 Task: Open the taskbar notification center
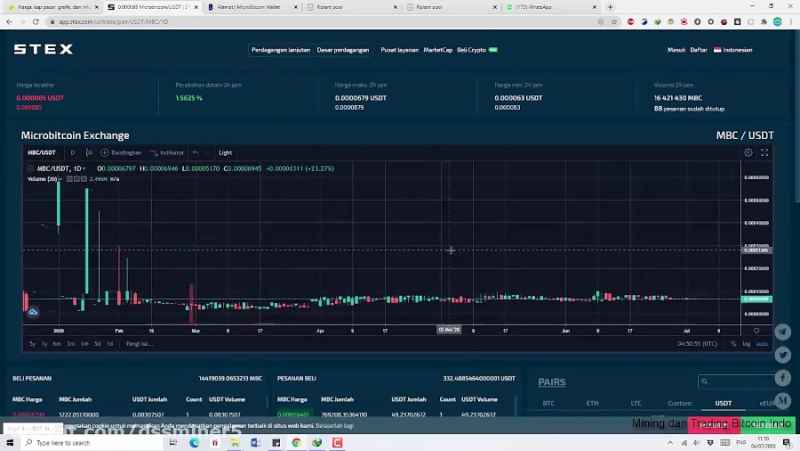point(786,442)
